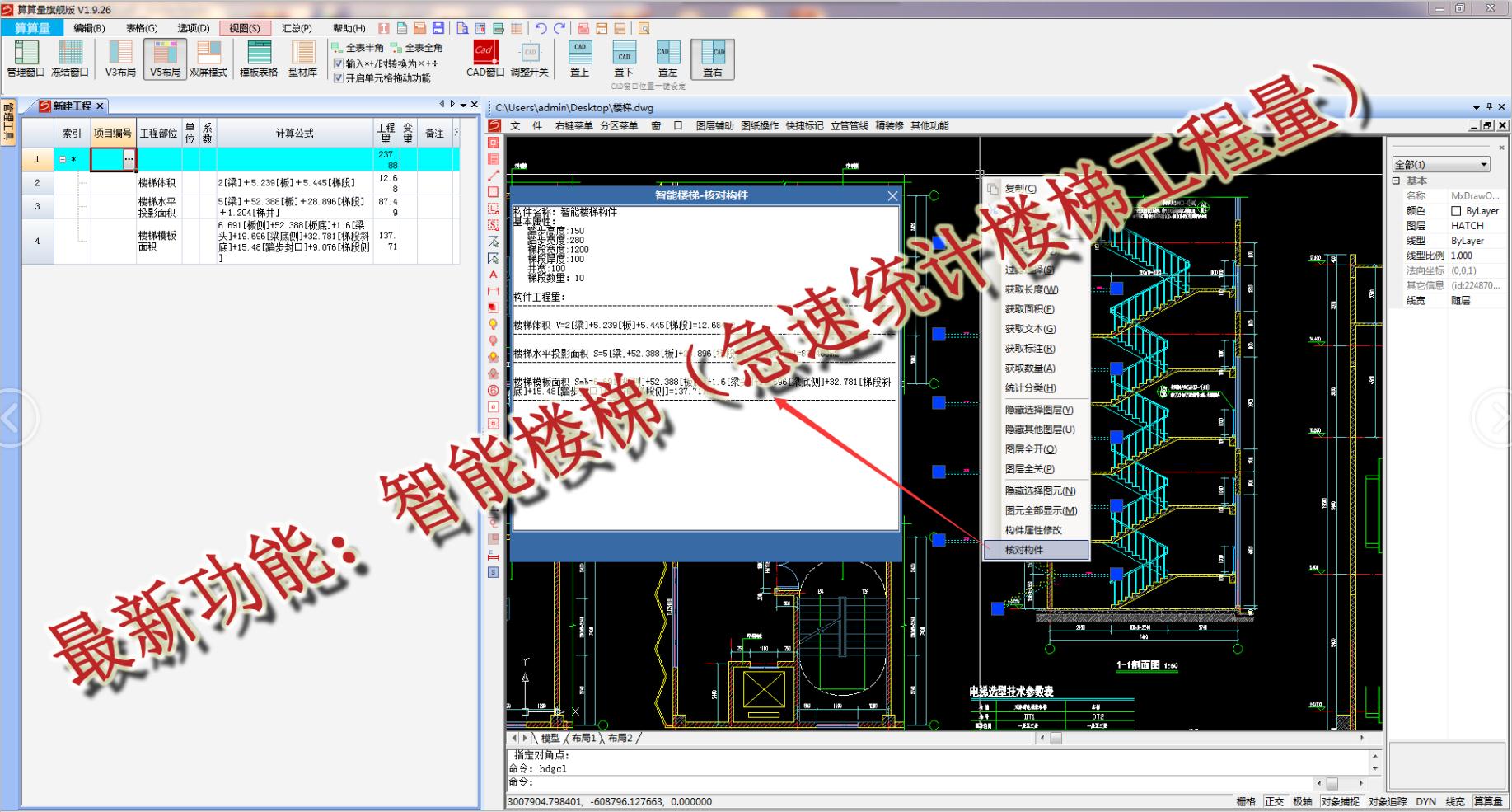Click the 全表半角 option
This screenshot has width=1512, height=812.
click(358, 48)
